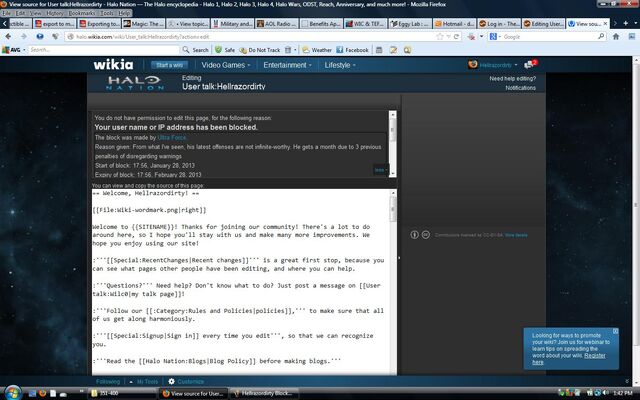Open the Need help editing? link
Screen dimensions: 640x400
point(513,78)
